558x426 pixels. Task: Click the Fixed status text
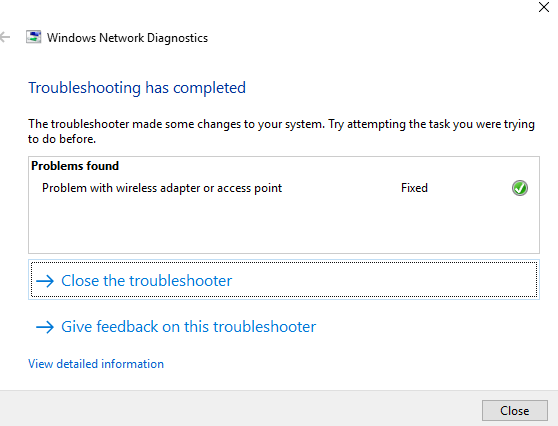[x=414, y=188]
